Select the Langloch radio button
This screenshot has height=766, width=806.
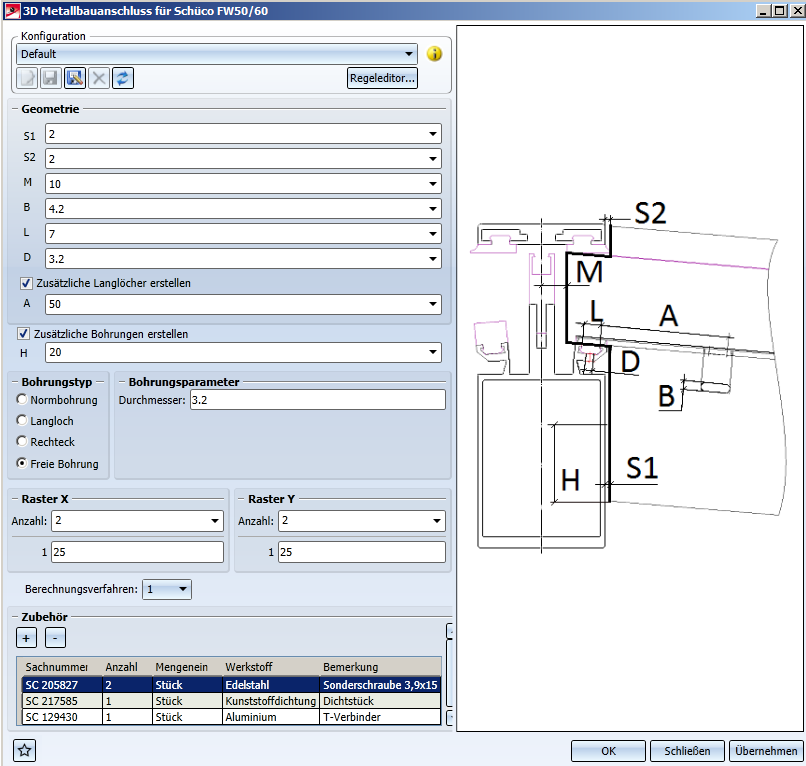pos(22,420)
